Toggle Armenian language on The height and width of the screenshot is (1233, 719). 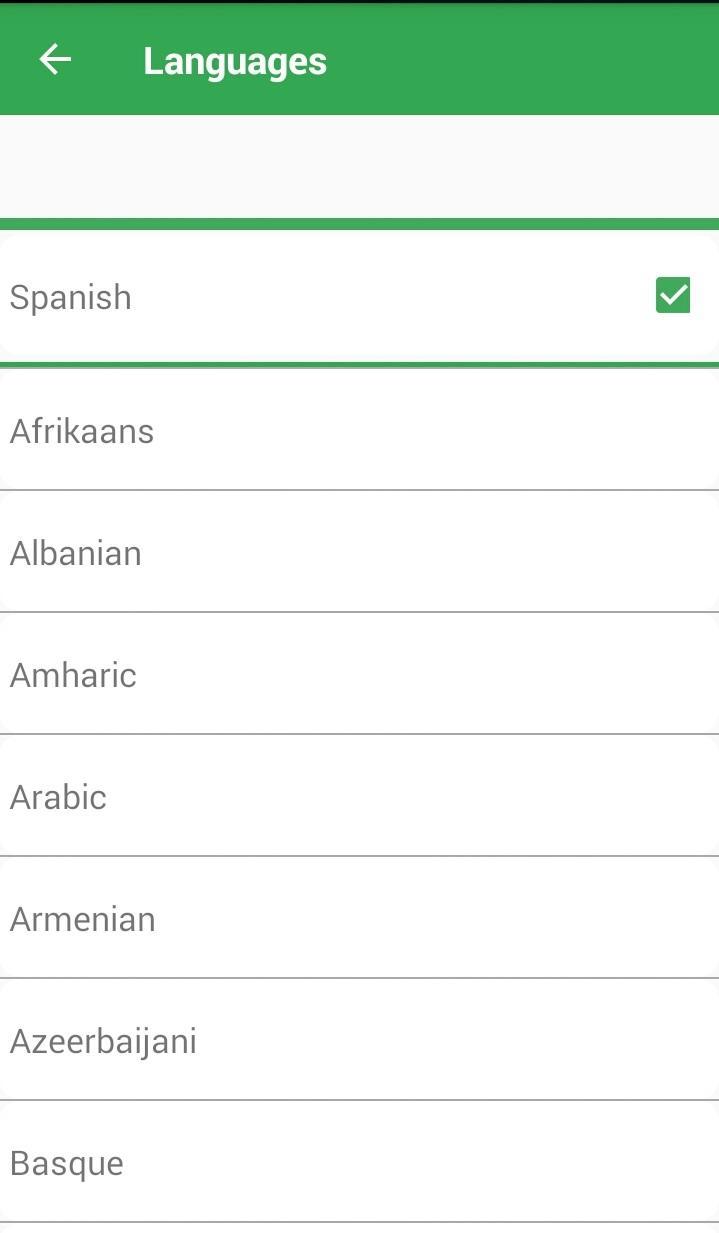(359, 919)
